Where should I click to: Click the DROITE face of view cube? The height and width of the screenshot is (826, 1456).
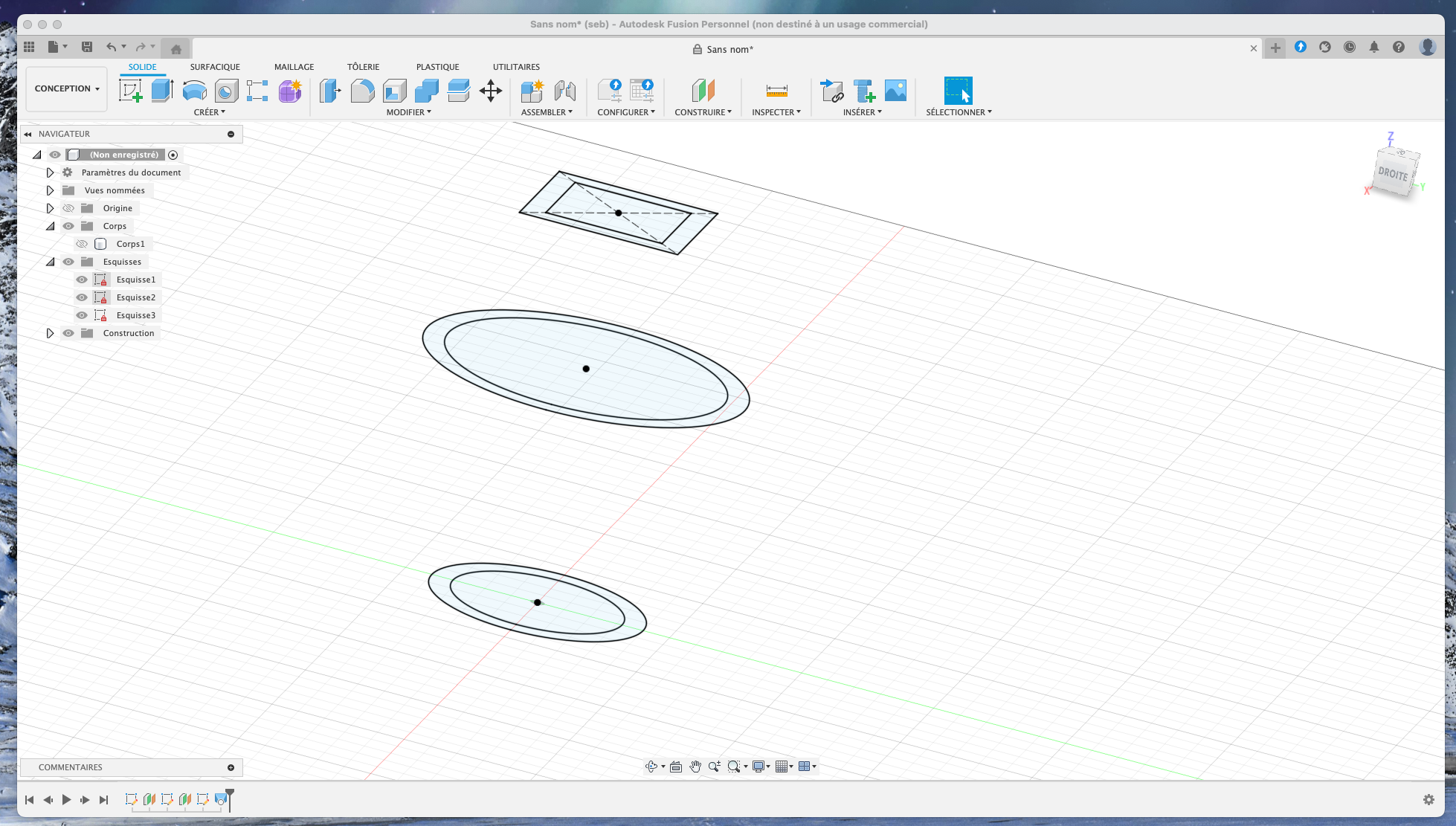[x=1393, y=173]
